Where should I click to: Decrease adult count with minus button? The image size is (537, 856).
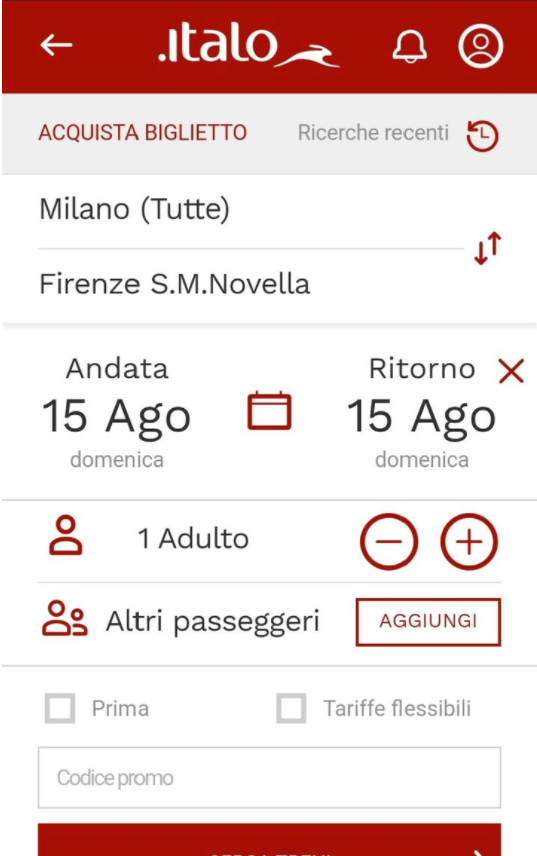(x=389, y=542)
